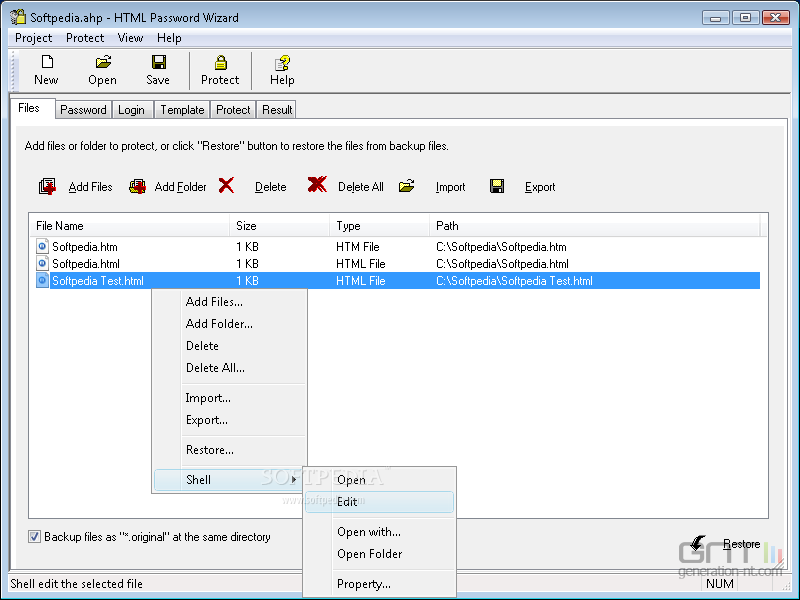This screenshot has height=600, width=800.
Task: Click the Help question mark icon
Action: tap(282, 63)
